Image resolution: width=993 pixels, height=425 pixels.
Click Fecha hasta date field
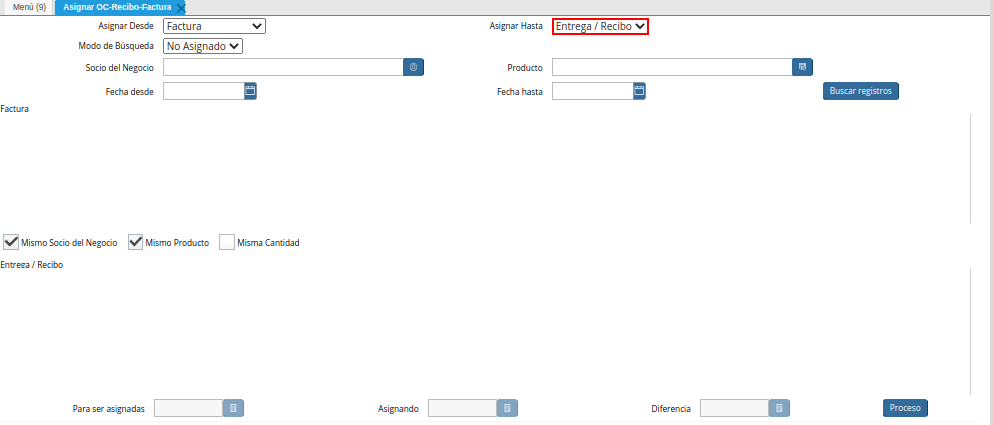(593, 91)
